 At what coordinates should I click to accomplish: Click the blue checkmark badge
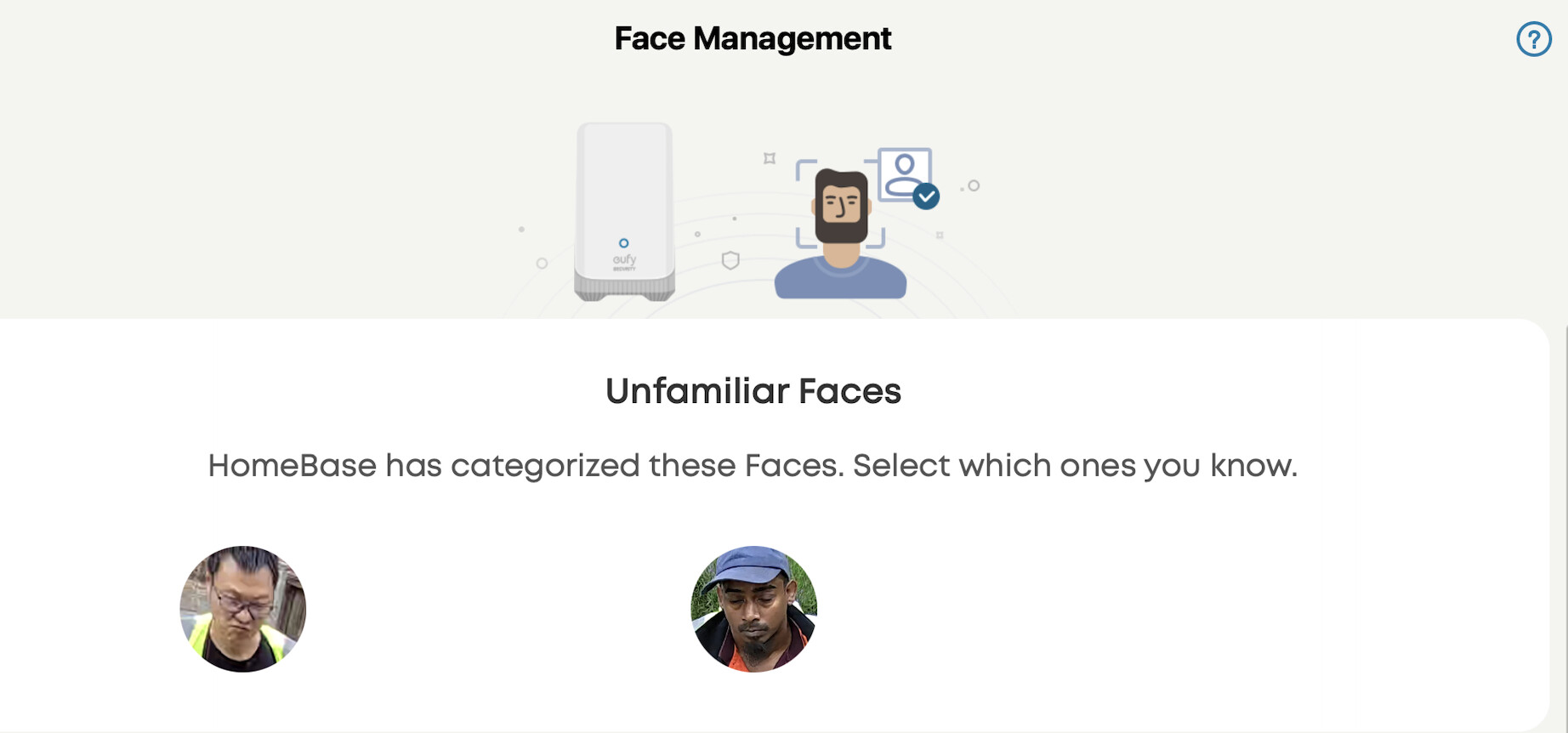click(926, 196)
